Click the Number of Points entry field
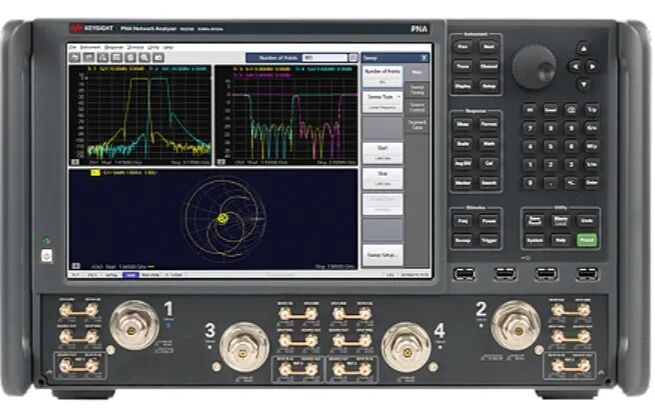Viewport: 655px width, 415px height. (325, 58)
